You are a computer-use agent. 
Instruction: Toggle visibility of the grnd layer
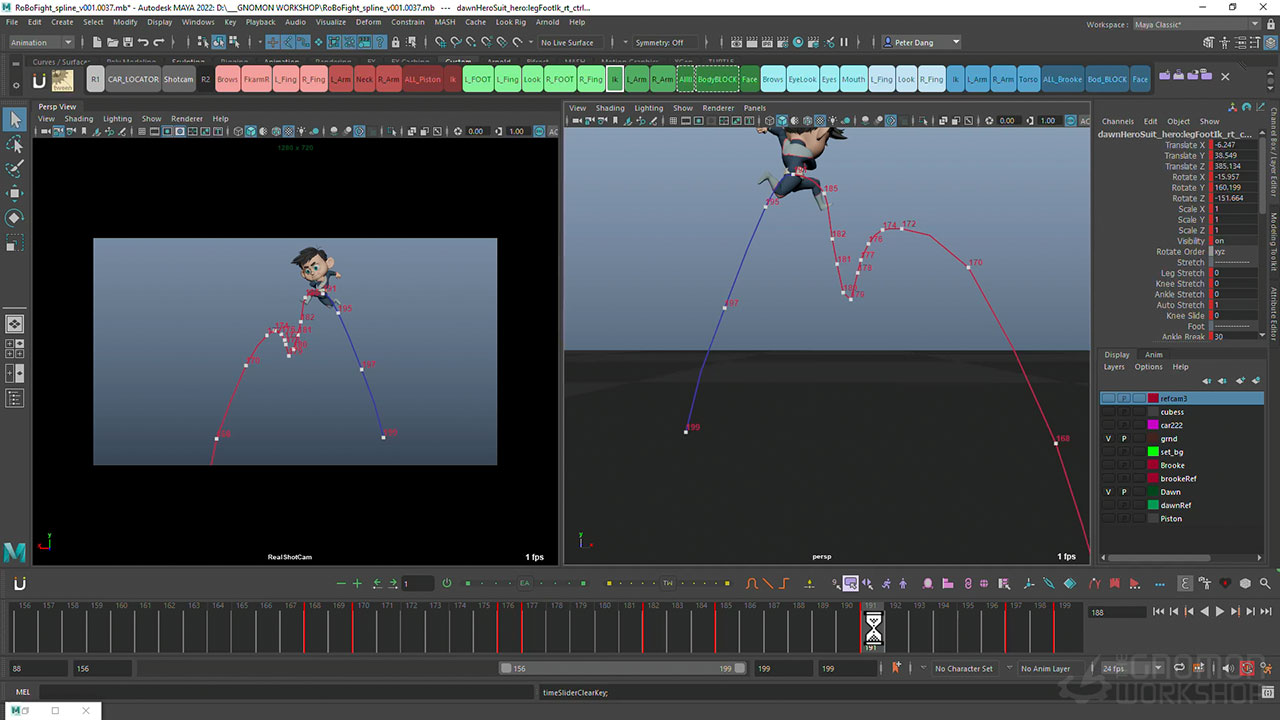(1108, 439)
